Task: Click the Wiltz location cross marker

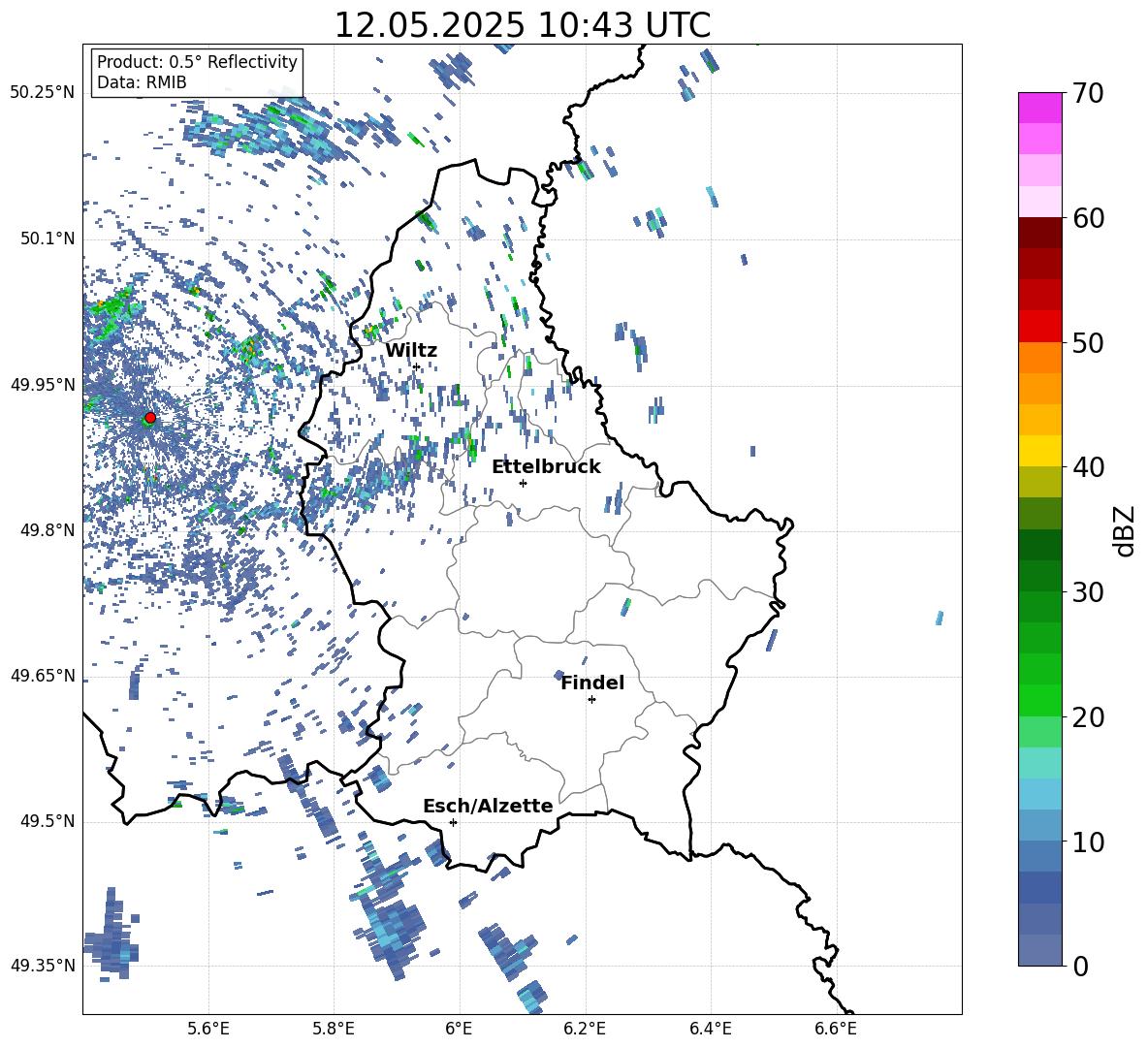Action: point(417,366)
